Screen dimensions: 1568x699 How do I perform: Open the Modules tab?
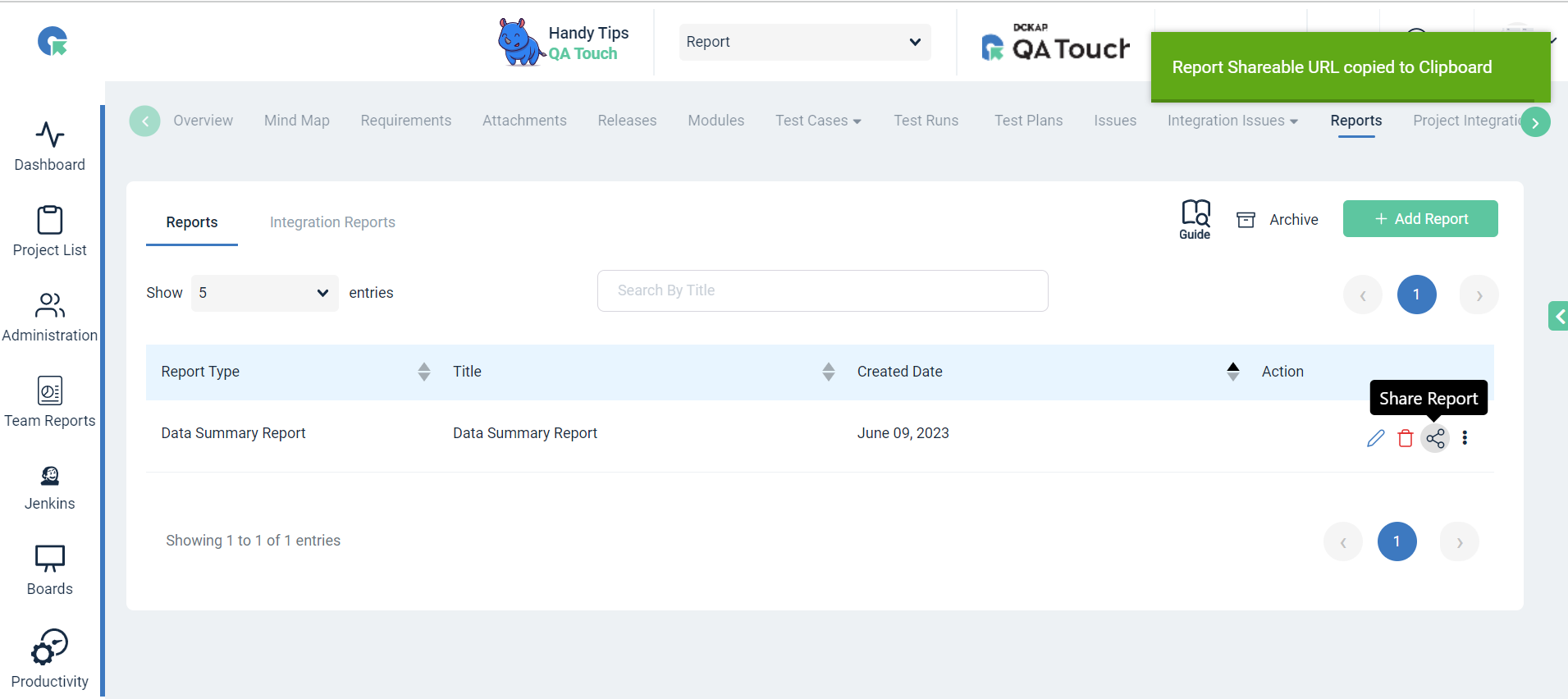[716, 121]
